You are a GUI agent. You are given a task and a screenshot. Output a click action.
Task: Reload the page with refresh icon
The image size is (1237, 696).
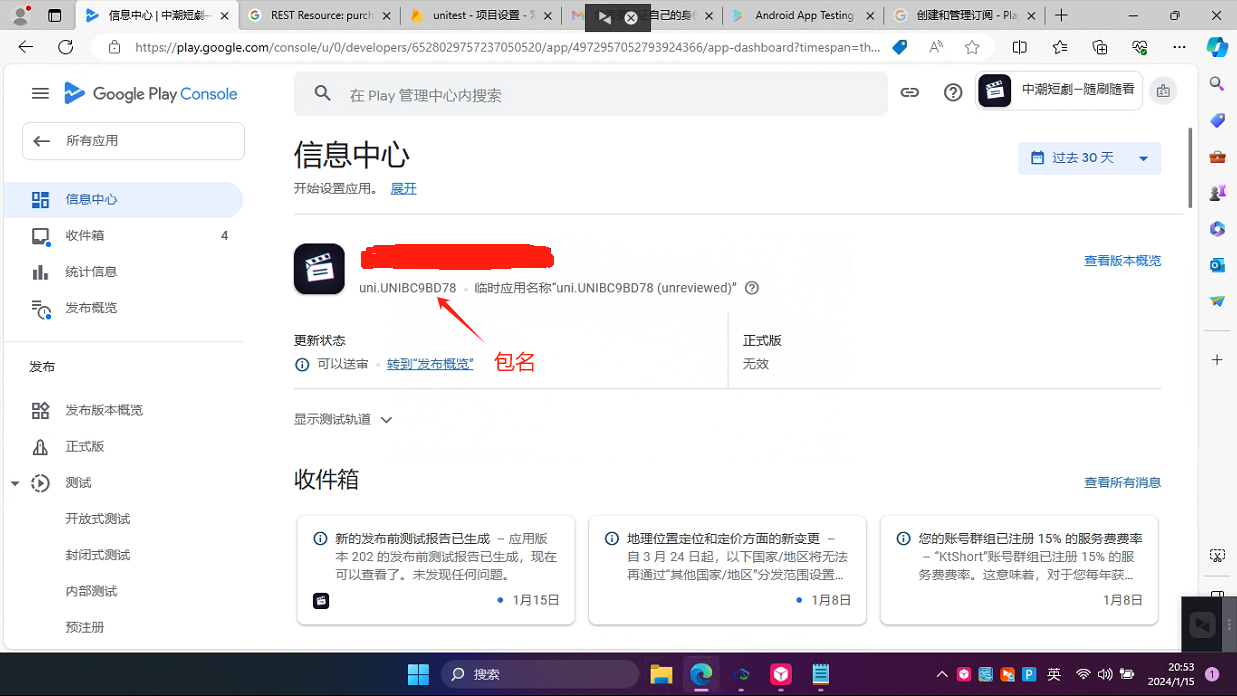click(66, 47)
